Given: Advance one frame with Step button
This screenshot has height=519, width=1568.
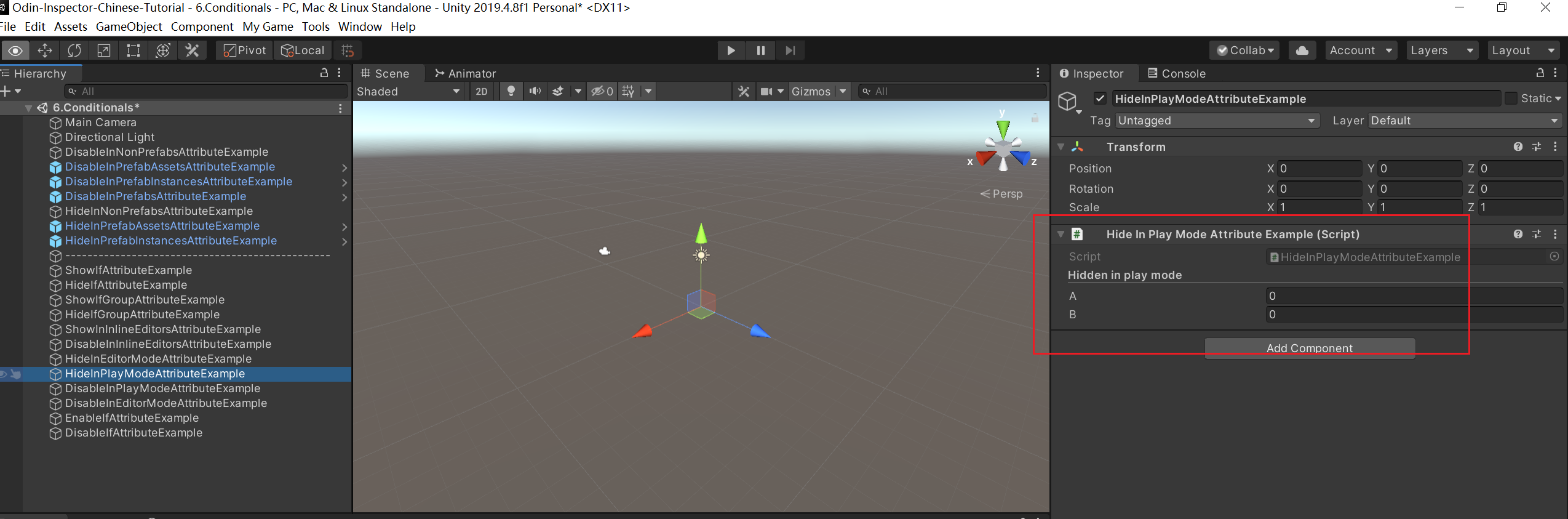Looking at the screenshot, I should coord(790,50).
